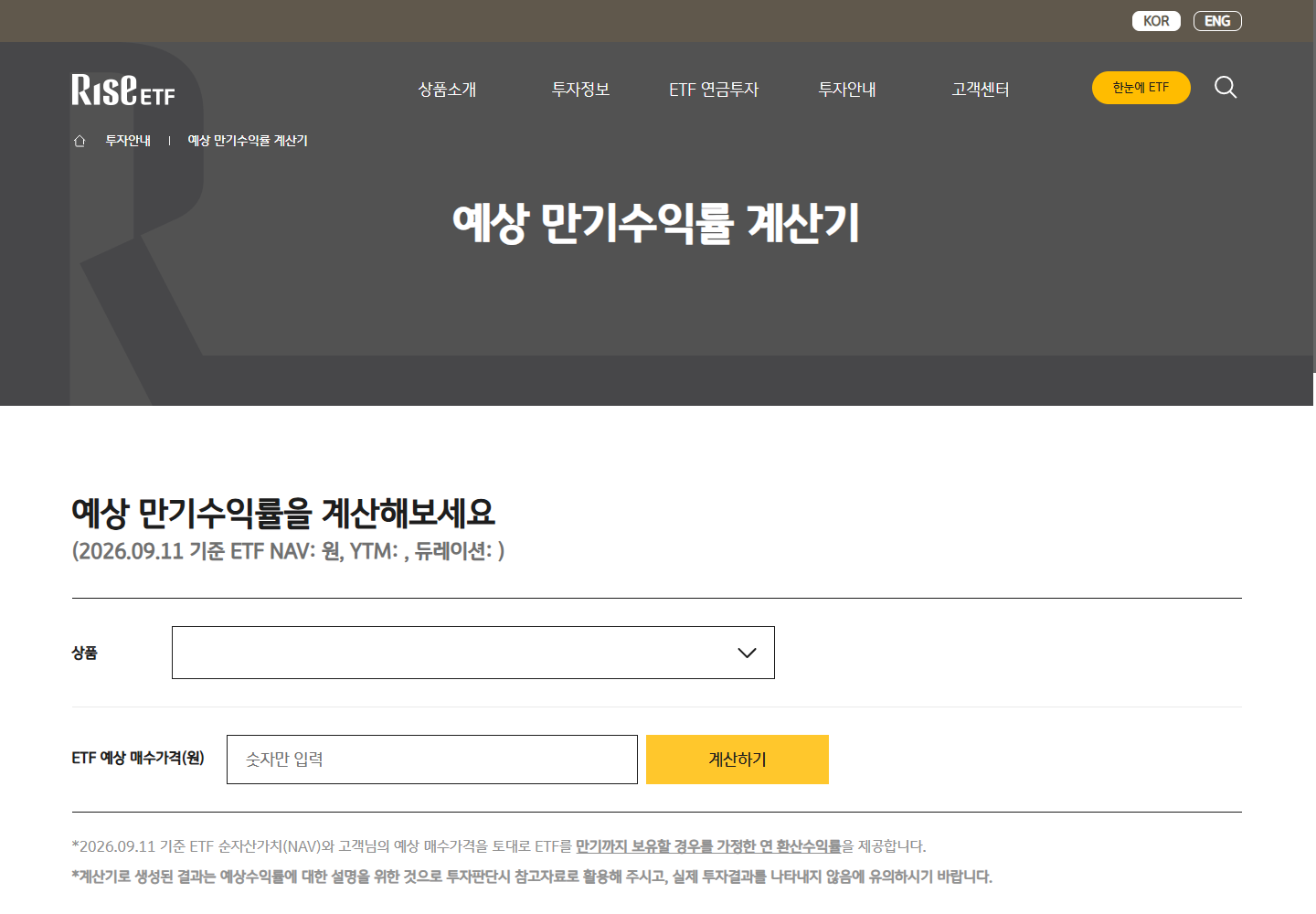Follow the 예상 만기수익률 계산기 breadcrumb link
1316x914 pixels.
coord(248,141)
